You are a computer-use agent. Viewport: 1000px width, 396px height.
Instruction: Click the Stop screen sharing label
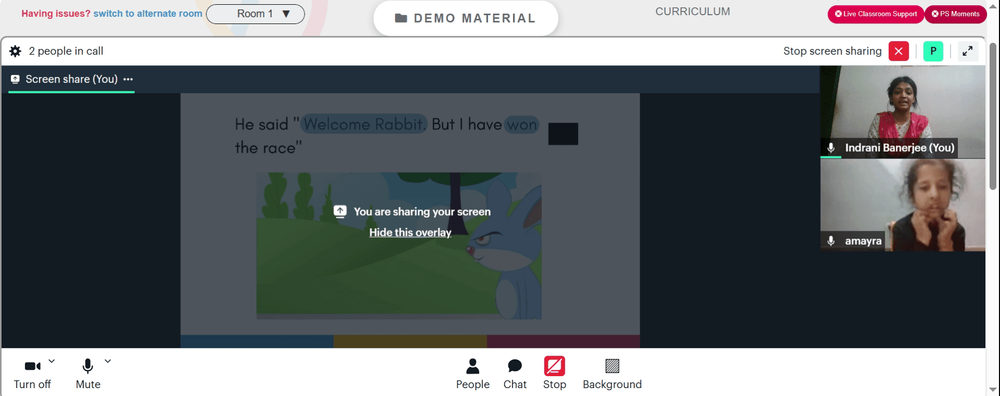point(832,51)
